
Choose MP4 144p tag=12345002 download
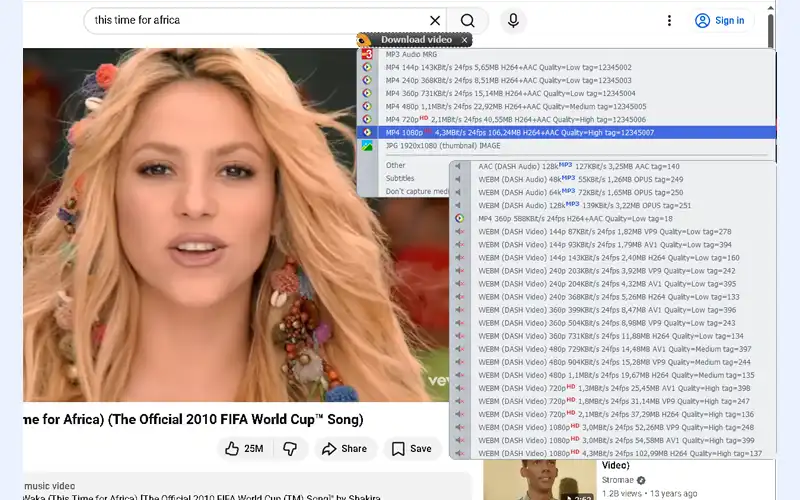point(566,67)
